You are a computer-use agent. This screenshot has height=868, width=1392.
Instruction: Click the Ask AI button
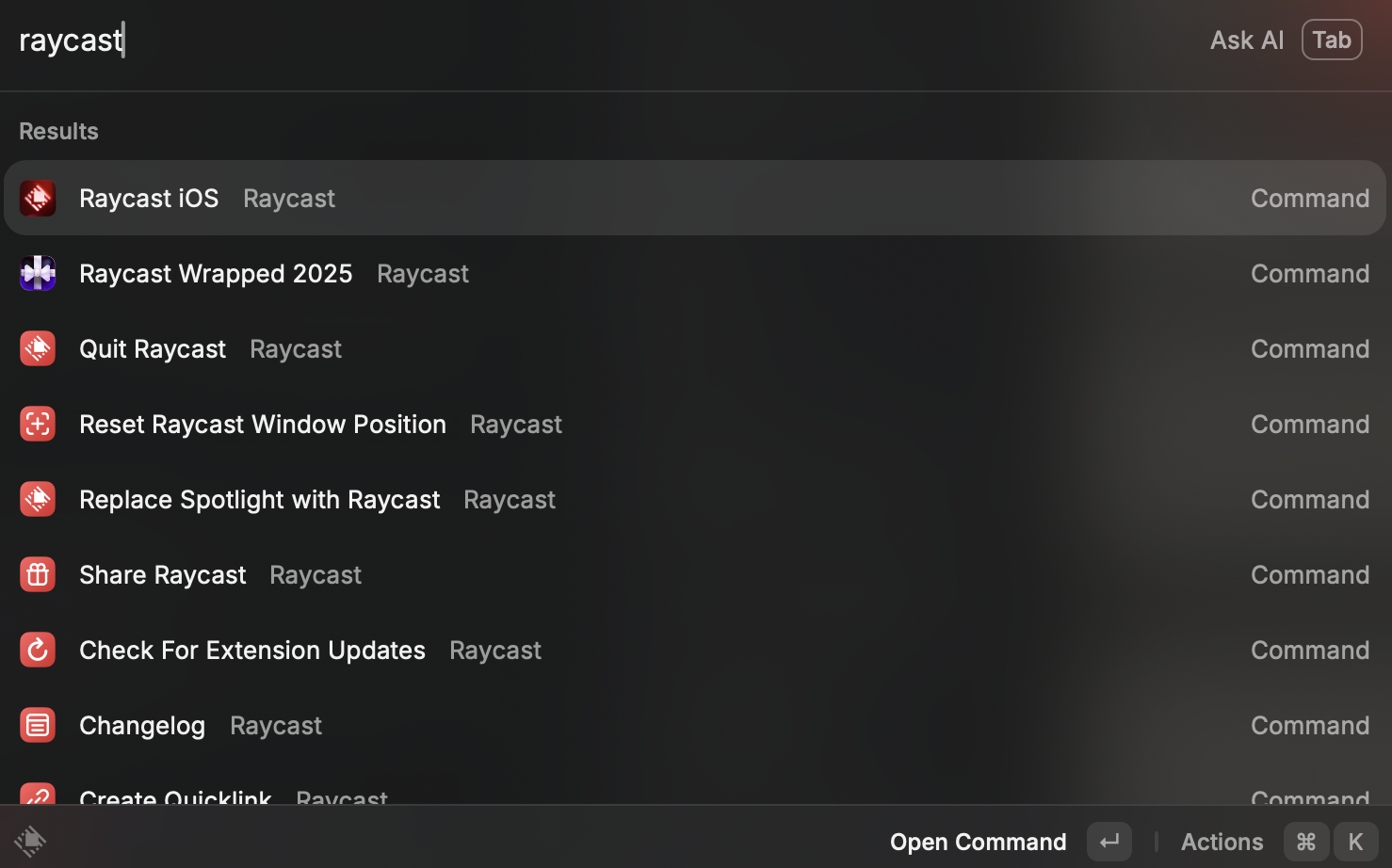tap(1246, 40)
